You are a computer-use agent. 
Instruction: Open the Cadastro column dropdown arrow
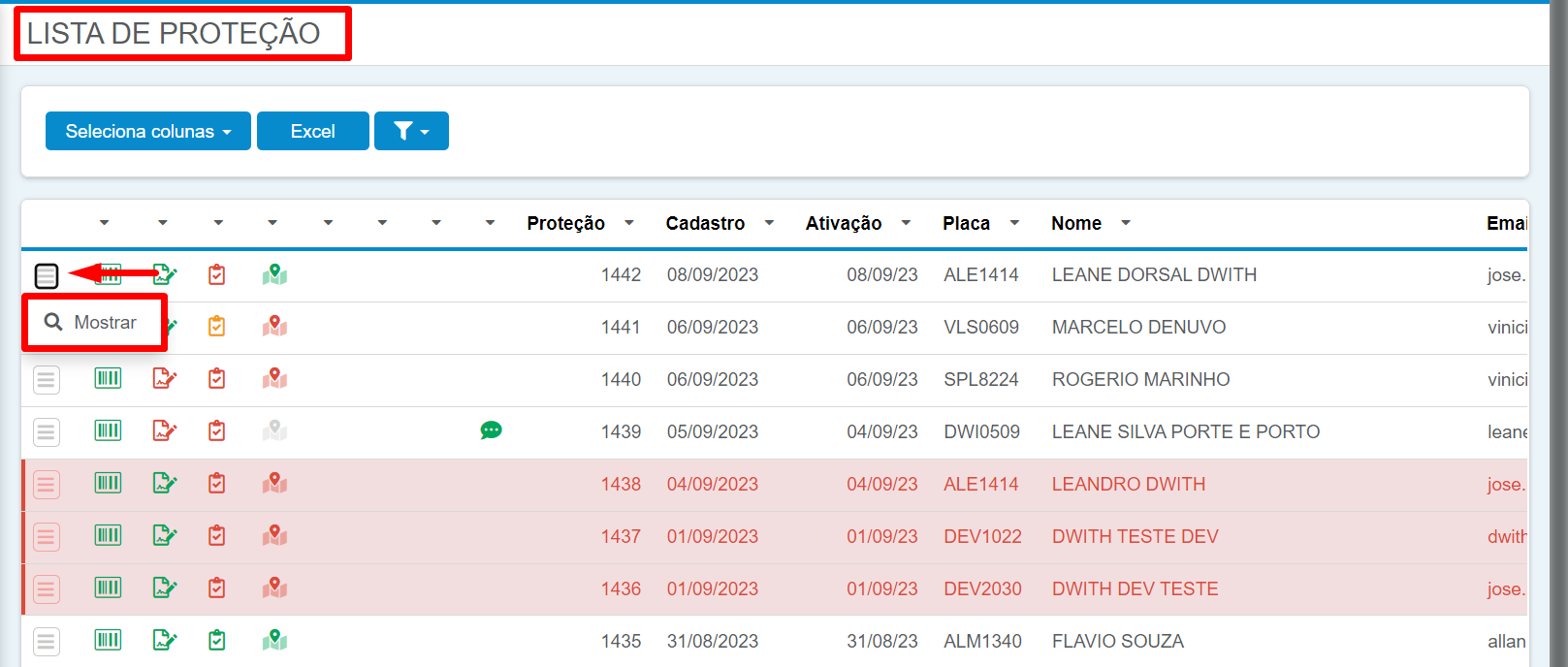(770, 223)
